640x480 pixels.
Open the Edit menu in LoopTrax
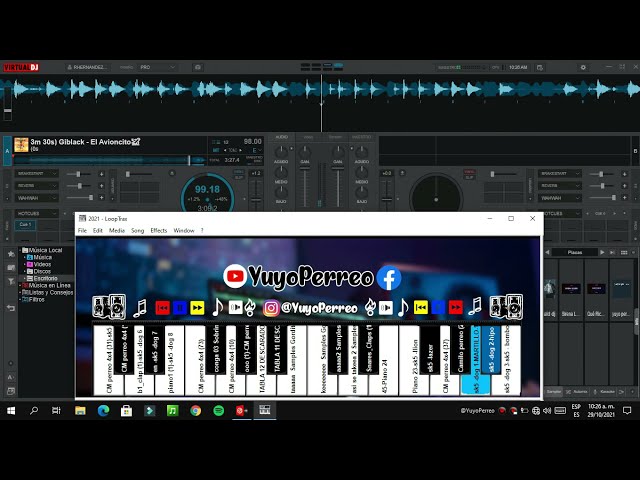point(98,231)
